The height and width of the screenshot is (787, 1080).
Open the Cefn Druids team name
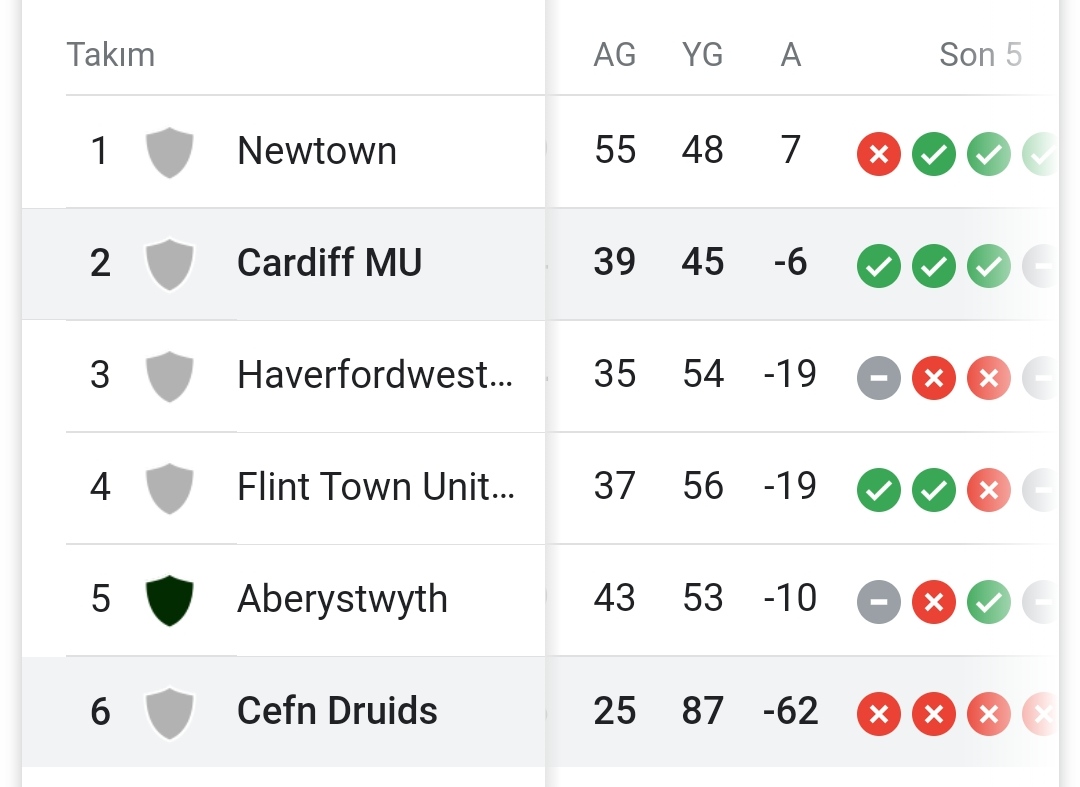[337, 711]
